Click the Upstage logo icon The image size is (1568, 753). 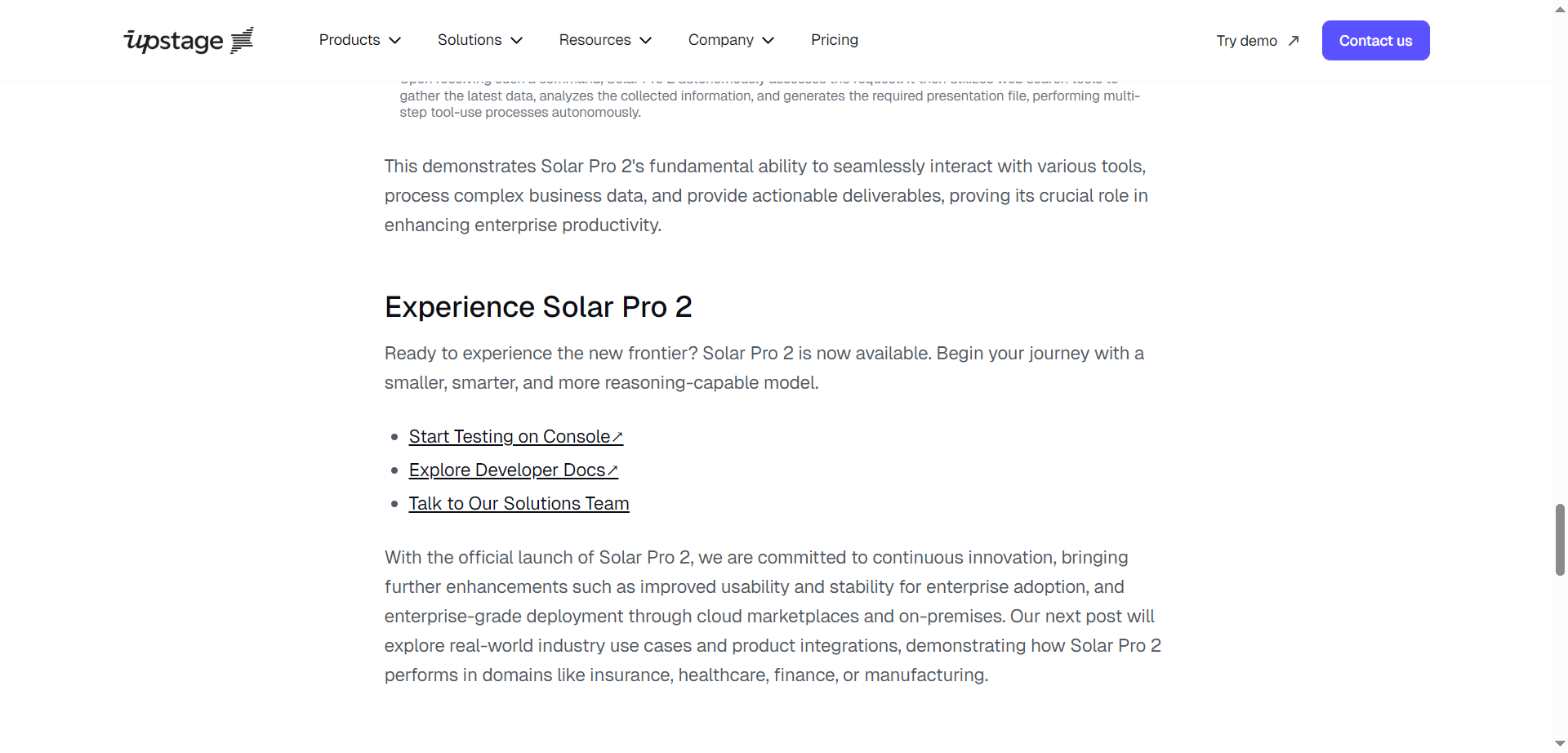pos(243,40)
